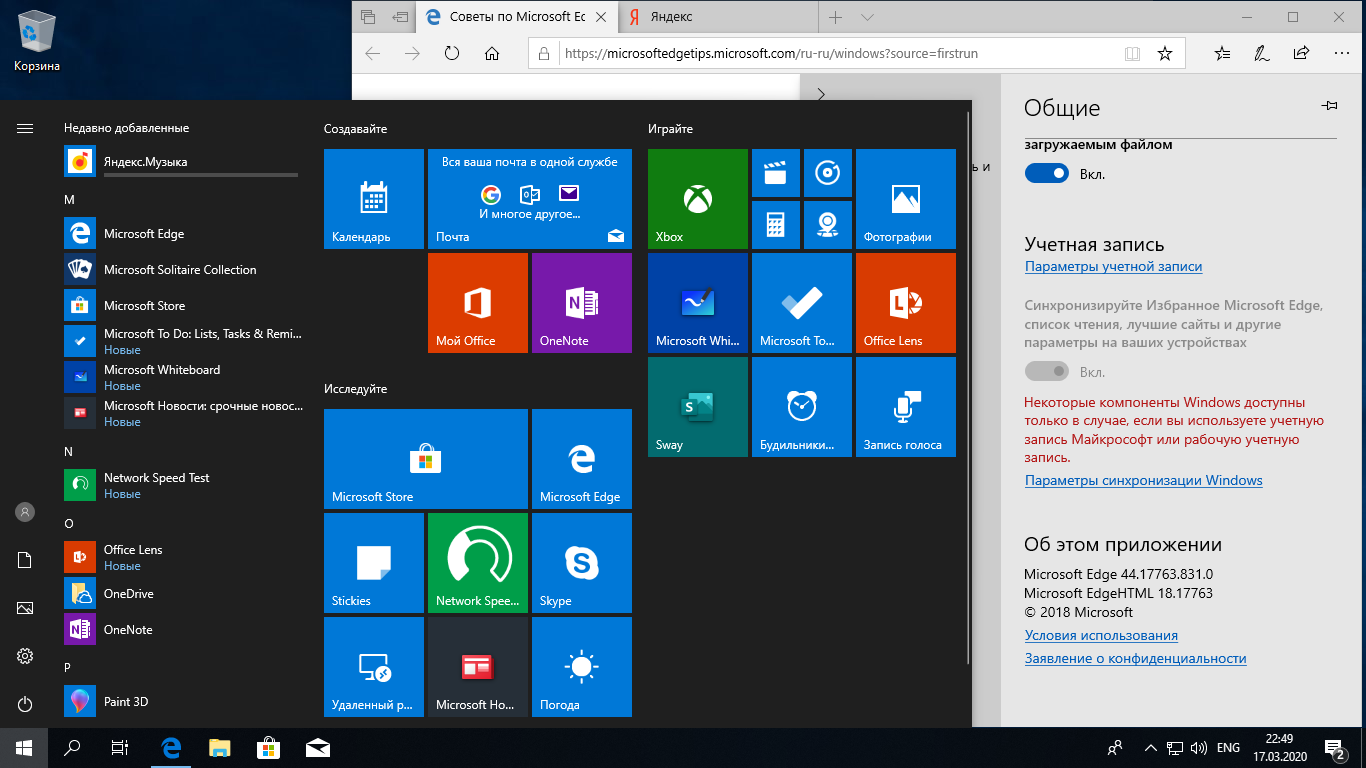Open Windows taskbar search
This screenshot has height=768, width=1366.
pyautogui.click(x=72, y=748)
